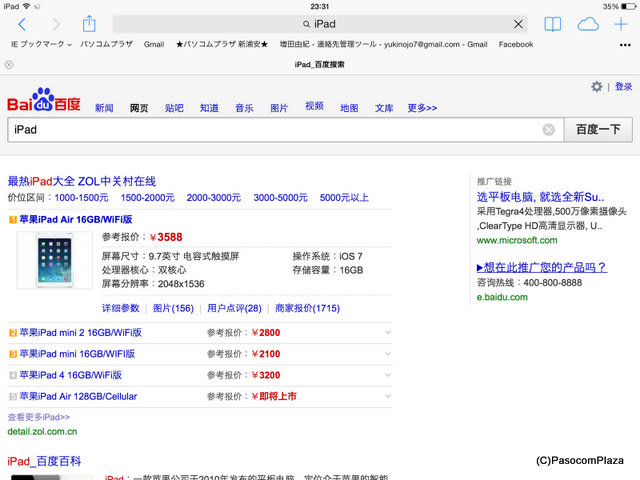Tap the Safari forward arrow
Viewport: 640px width, 480px height.
coord(56,24)
